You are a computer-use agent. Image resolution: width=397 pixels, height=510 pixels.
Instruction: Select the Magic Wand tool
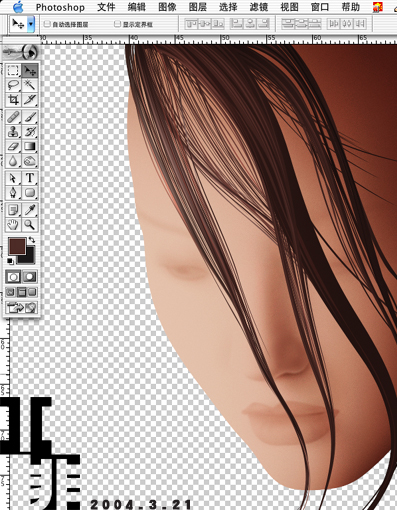[30, 85]
